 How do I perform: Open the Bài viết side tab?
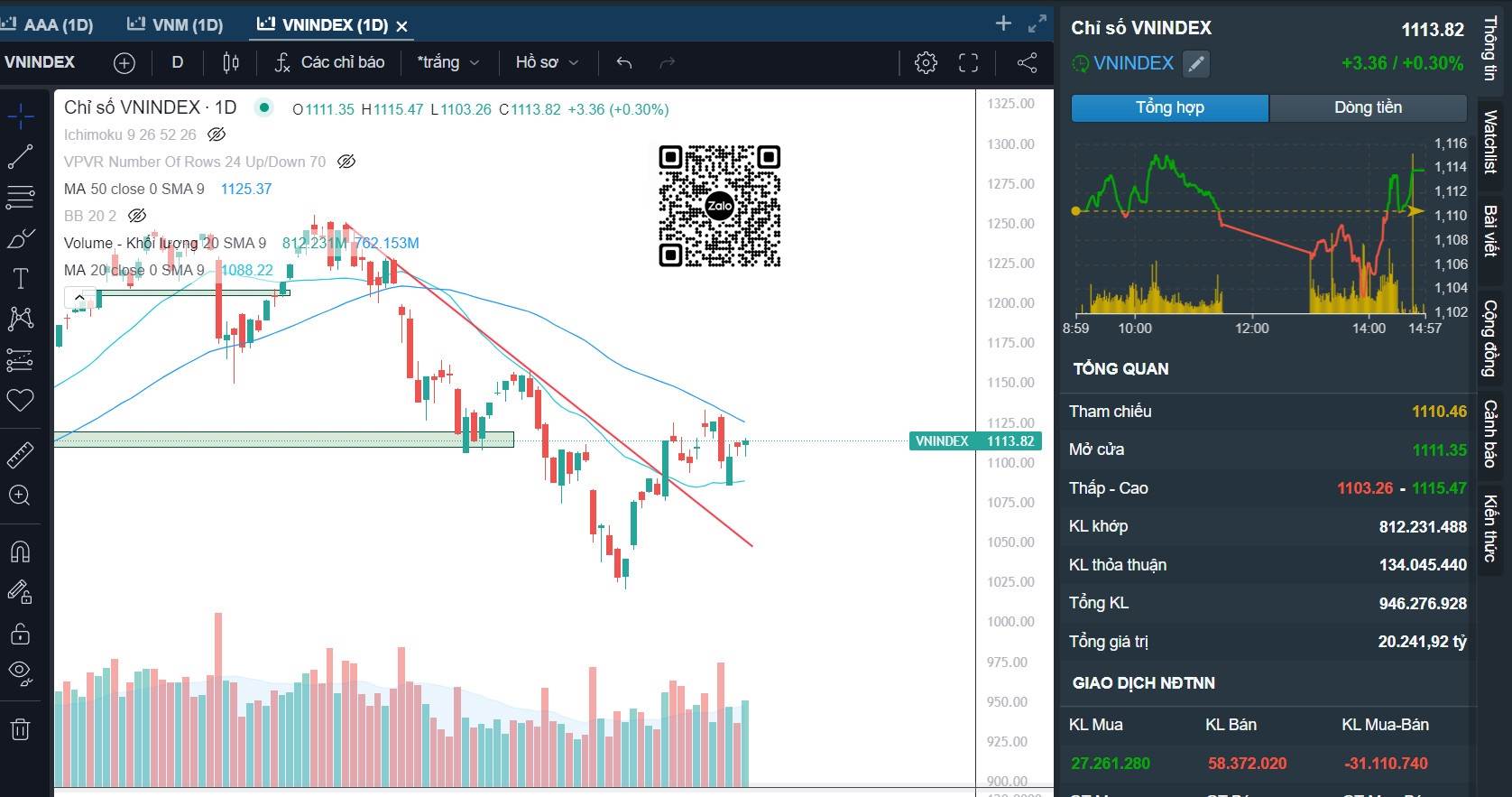[x=1490, y=231]
